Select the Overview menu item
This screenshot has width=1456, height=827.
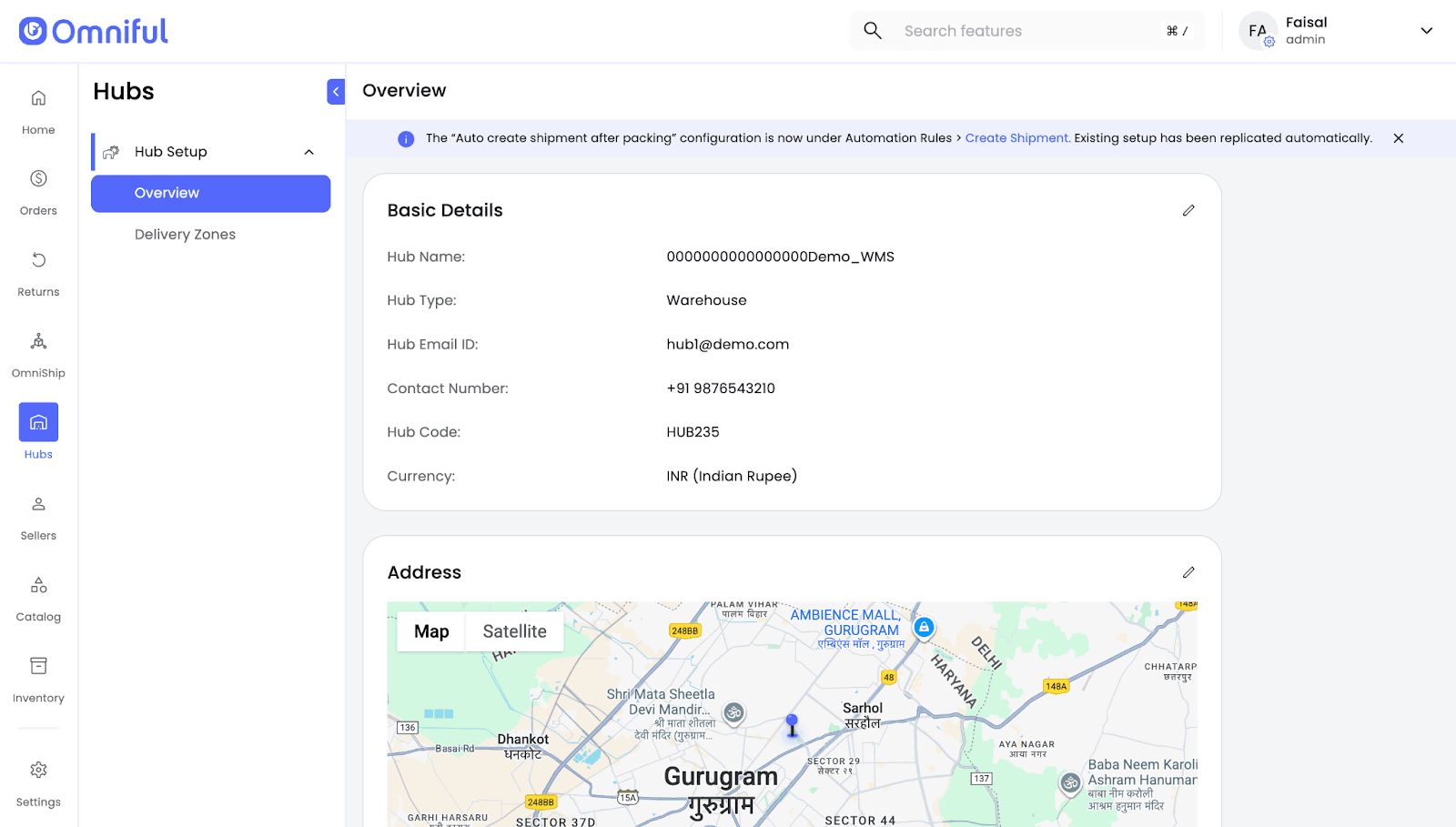(210, 193)
